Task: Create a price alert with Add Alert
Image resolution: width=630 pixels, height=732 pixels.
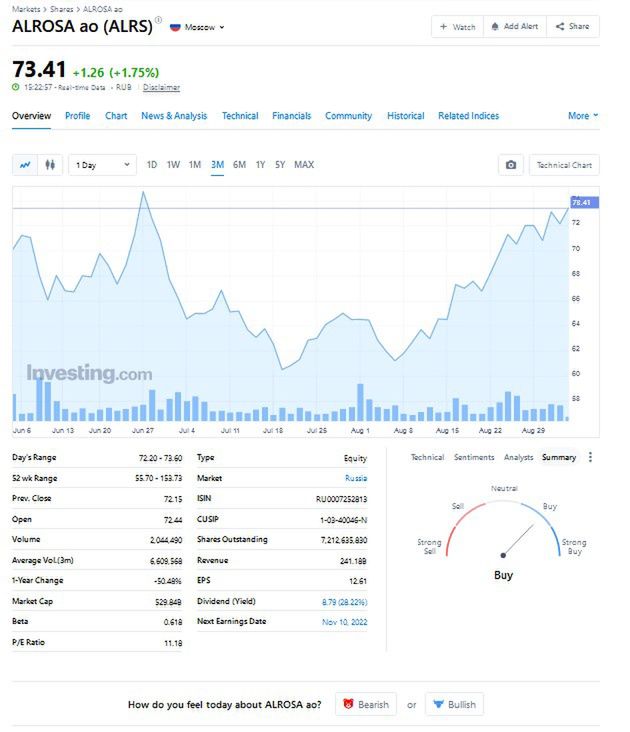Action: coord(515,27)
